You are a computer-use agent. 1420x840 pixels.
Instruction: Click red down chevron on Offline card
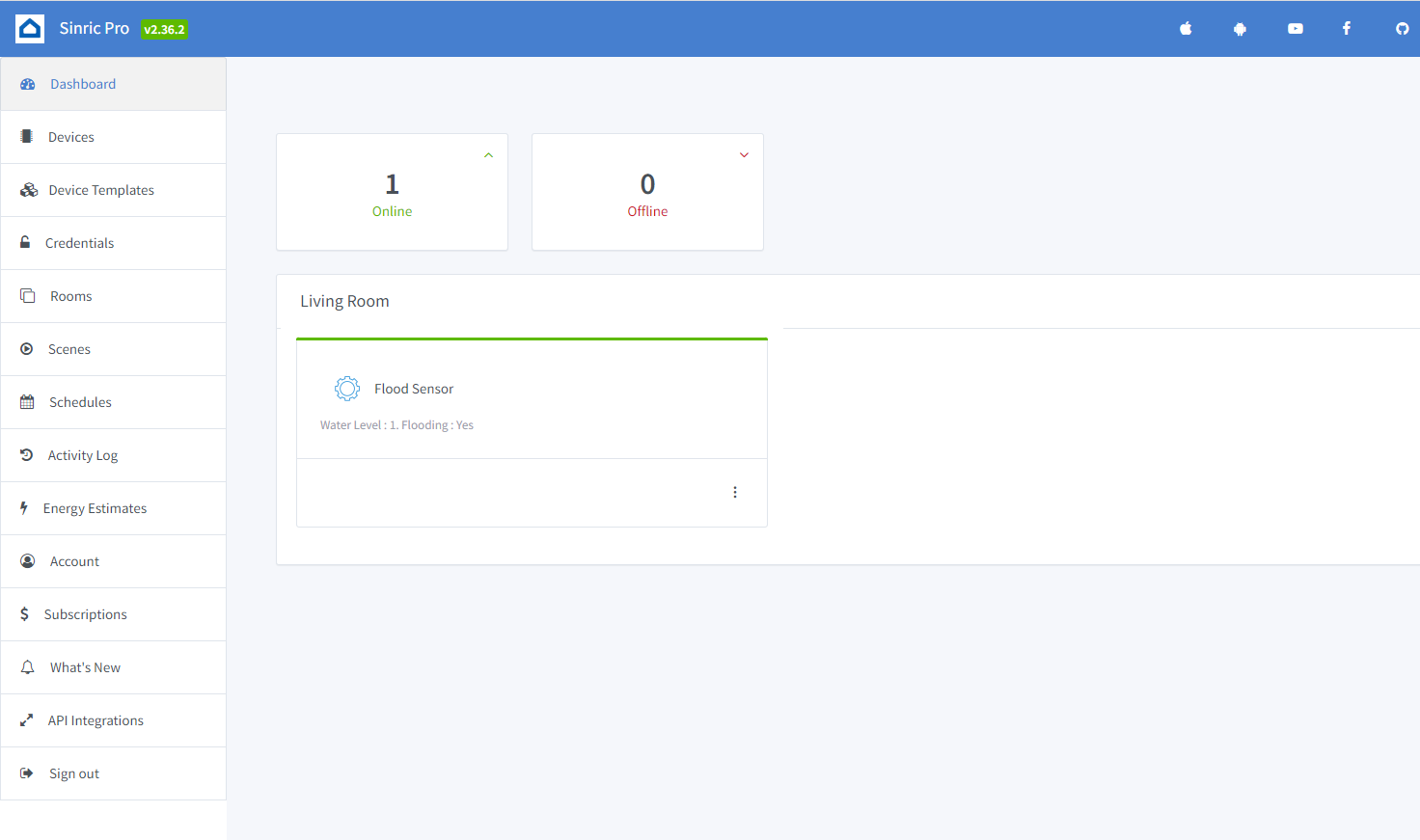[x=744, y=155]
